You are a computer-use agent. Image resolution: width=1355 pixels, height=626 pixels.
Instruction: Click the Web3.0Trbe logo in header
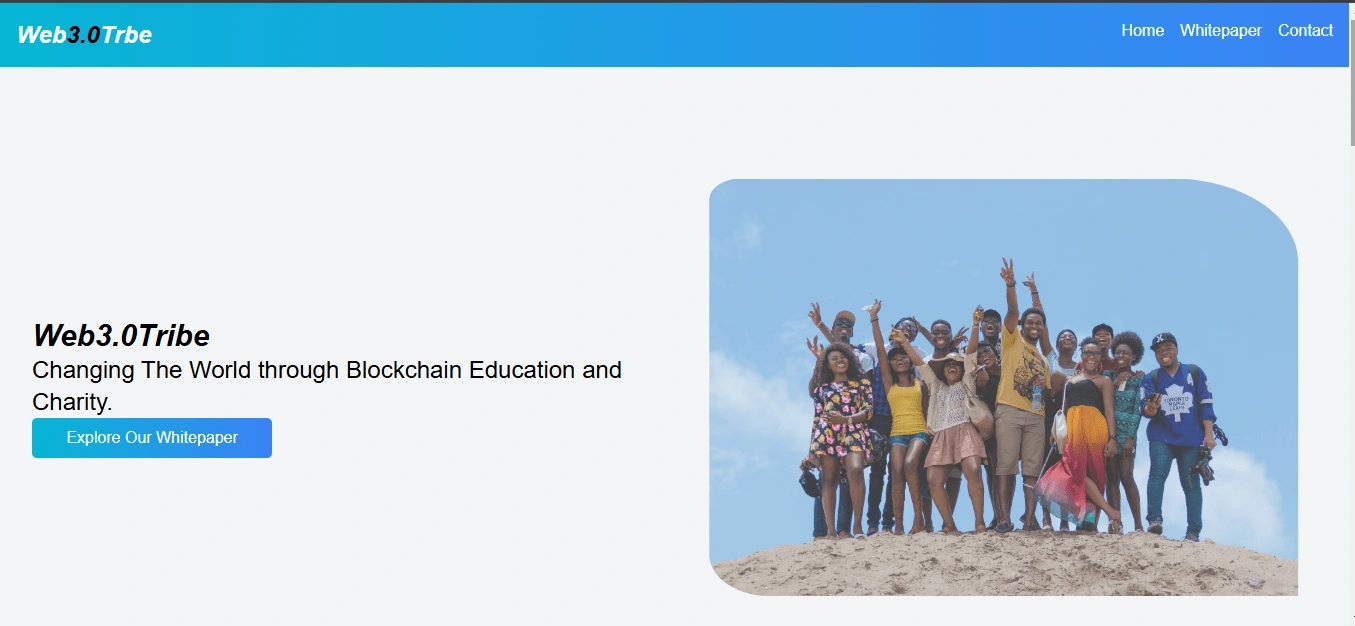point(85,35)
